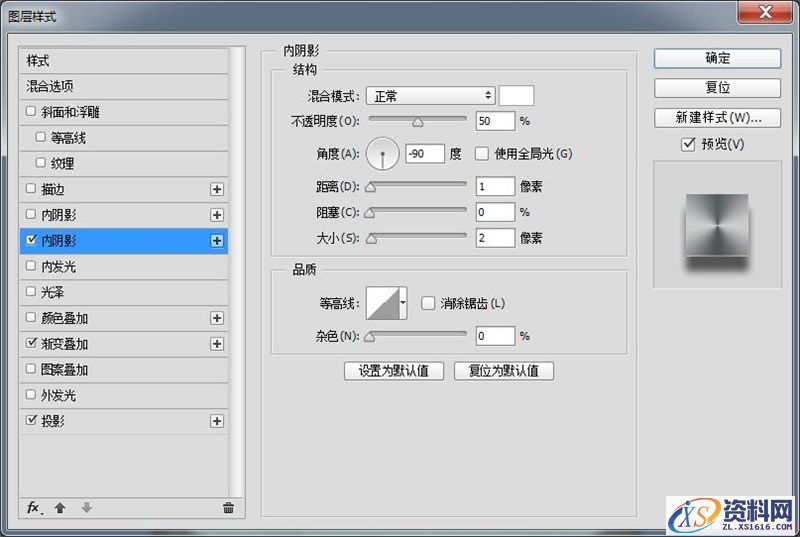Click plus icon on unchecked 内阴影 row

click(217, 215)
